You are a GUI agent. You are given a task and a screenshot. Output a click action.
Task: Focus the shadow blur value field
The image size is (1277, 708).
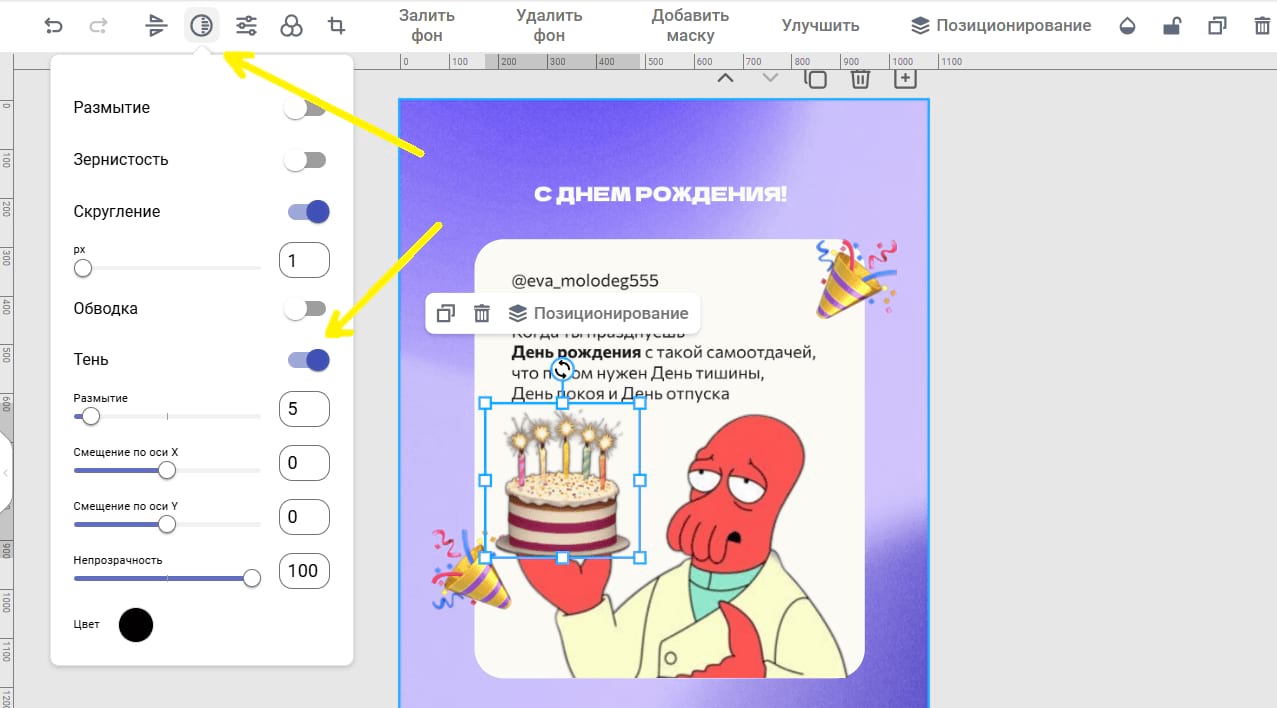click(304, 409)
